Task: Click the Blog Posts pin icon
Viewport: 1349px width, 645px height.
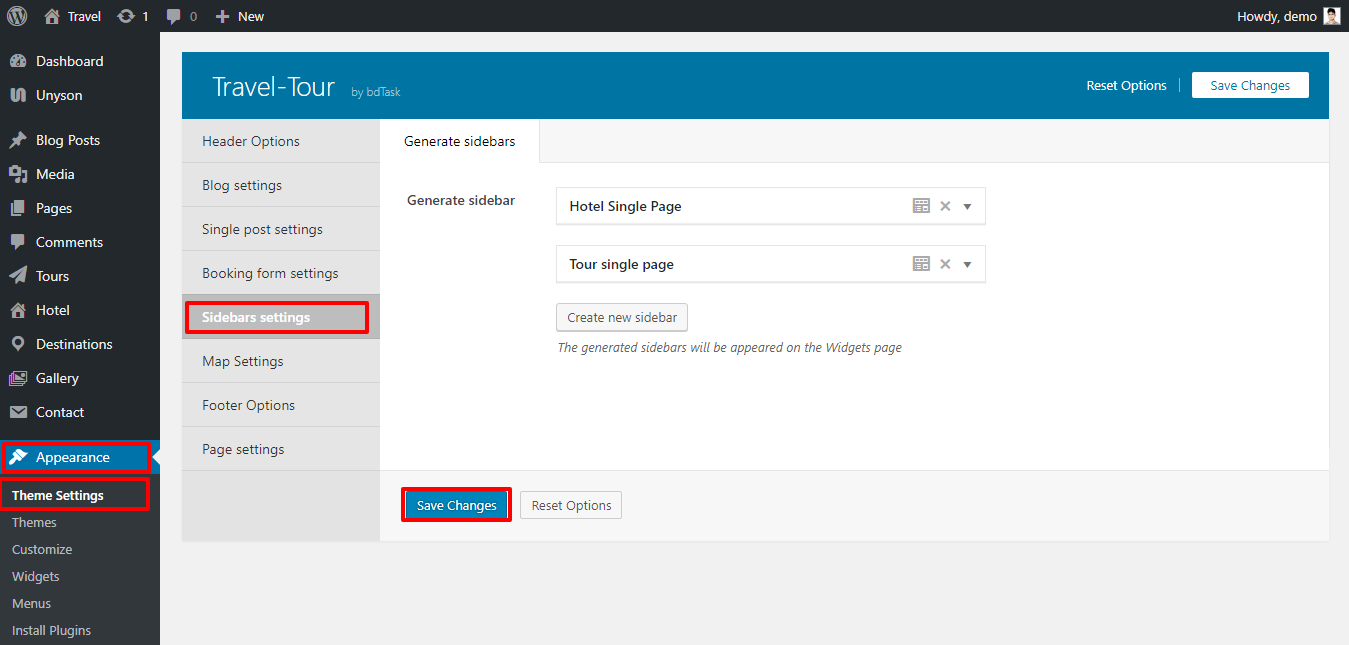Action: (x=18, y=140)
